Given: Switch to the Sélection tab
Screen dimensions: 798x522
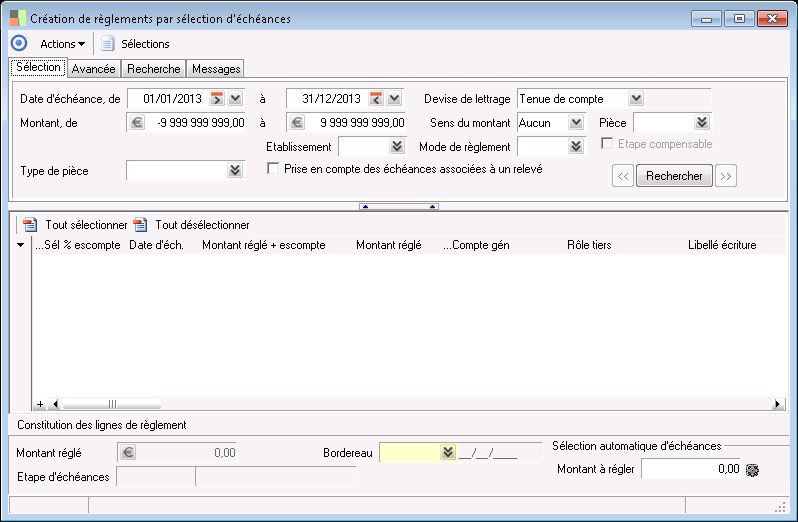Looking at the screenshot, I should coord(38,67).
